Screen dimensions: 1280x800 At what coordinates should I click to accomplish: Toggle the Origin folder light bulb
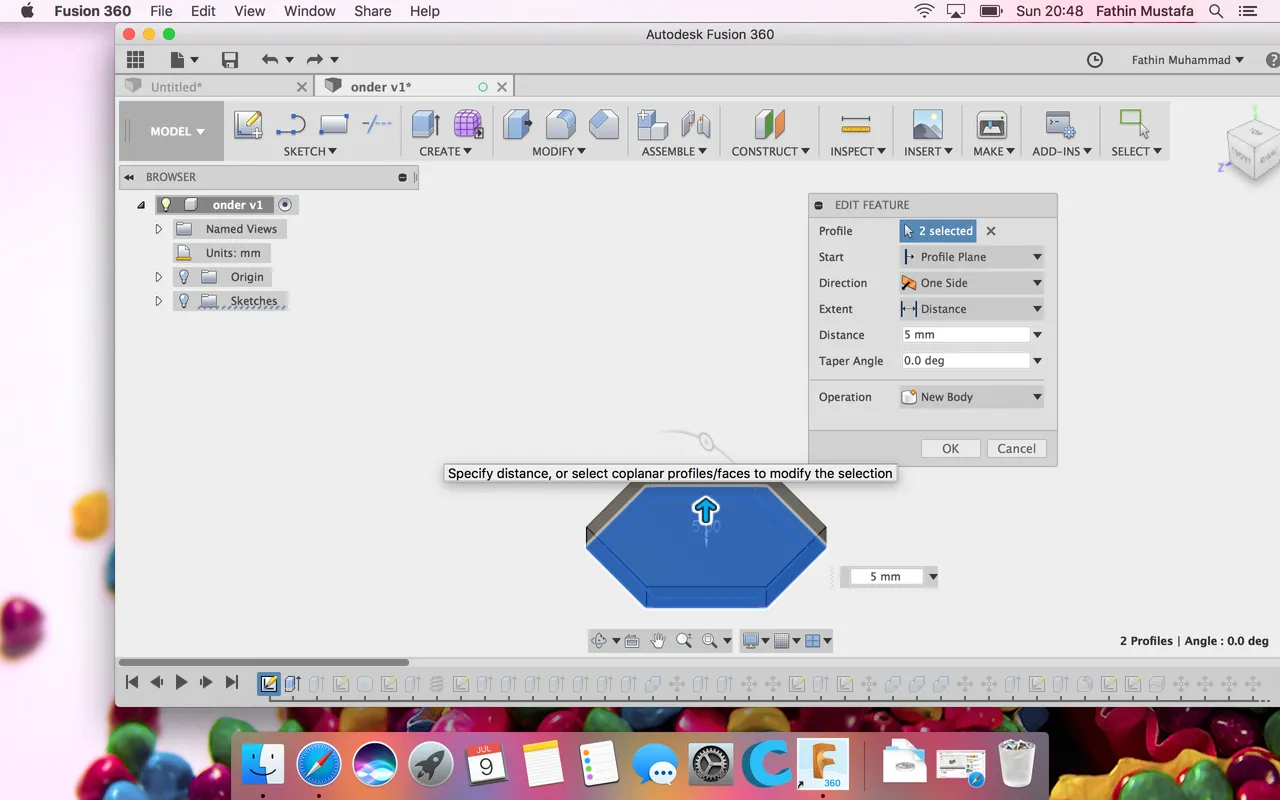[x=184, y=277]
